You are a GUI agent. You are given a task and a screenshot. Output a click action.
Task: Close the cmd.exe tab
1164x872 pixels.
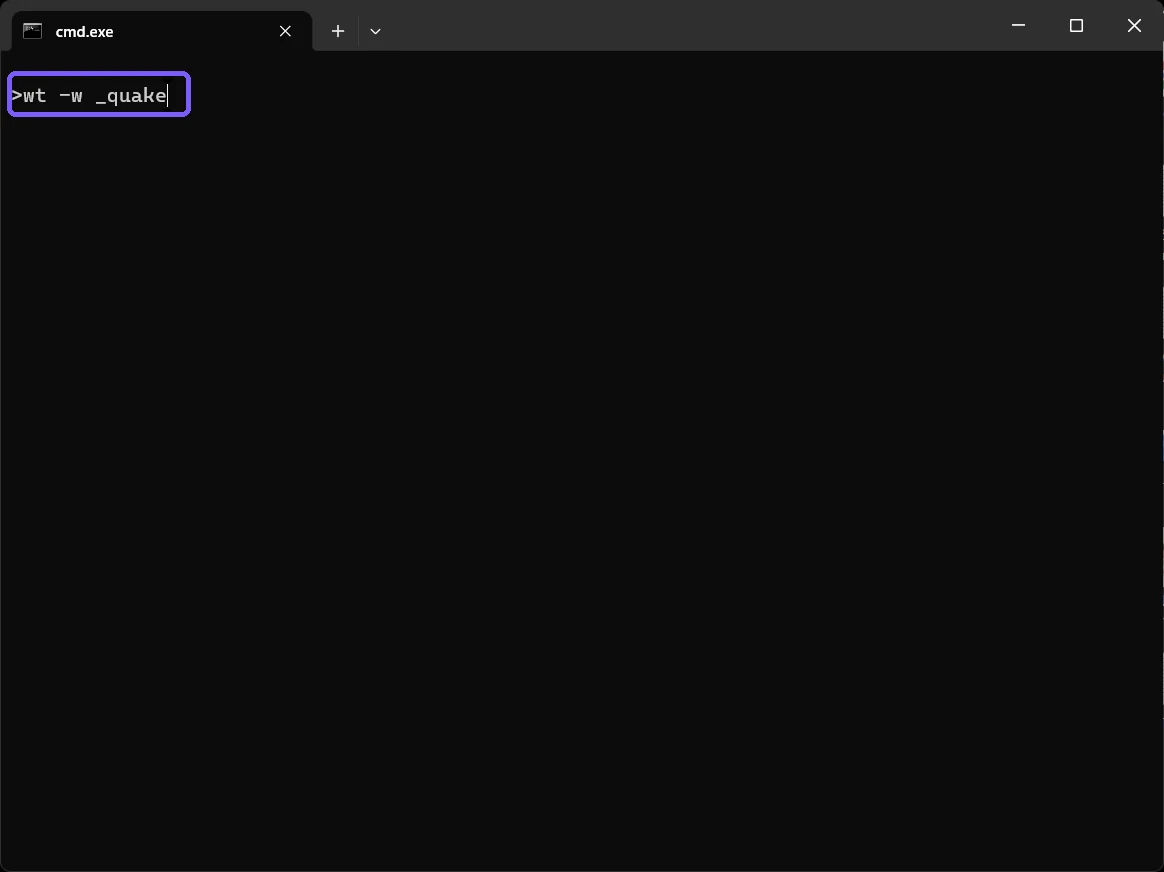(x=285, y=31)
